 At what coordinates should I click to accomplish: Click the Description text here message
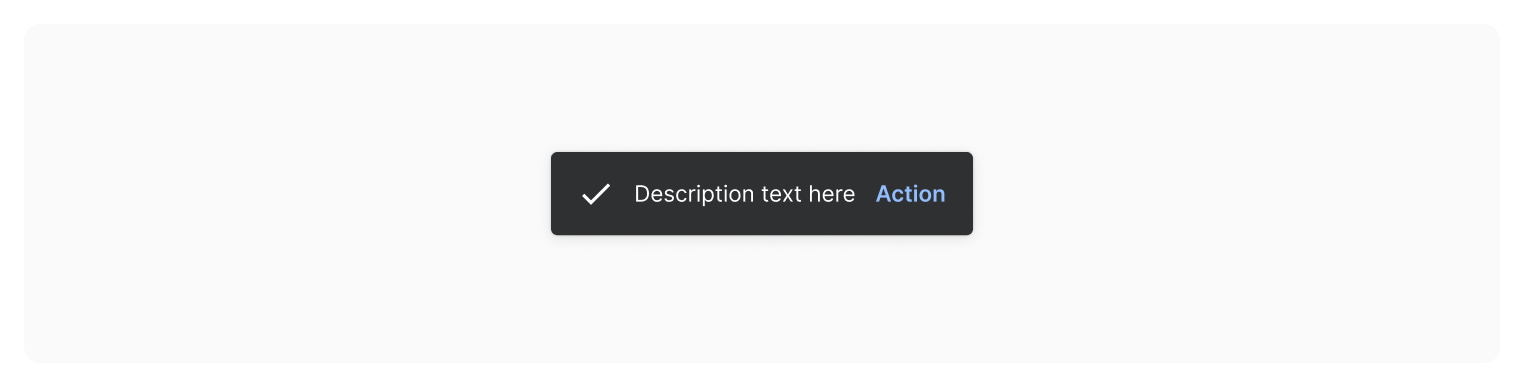click(x=745, y=194)
